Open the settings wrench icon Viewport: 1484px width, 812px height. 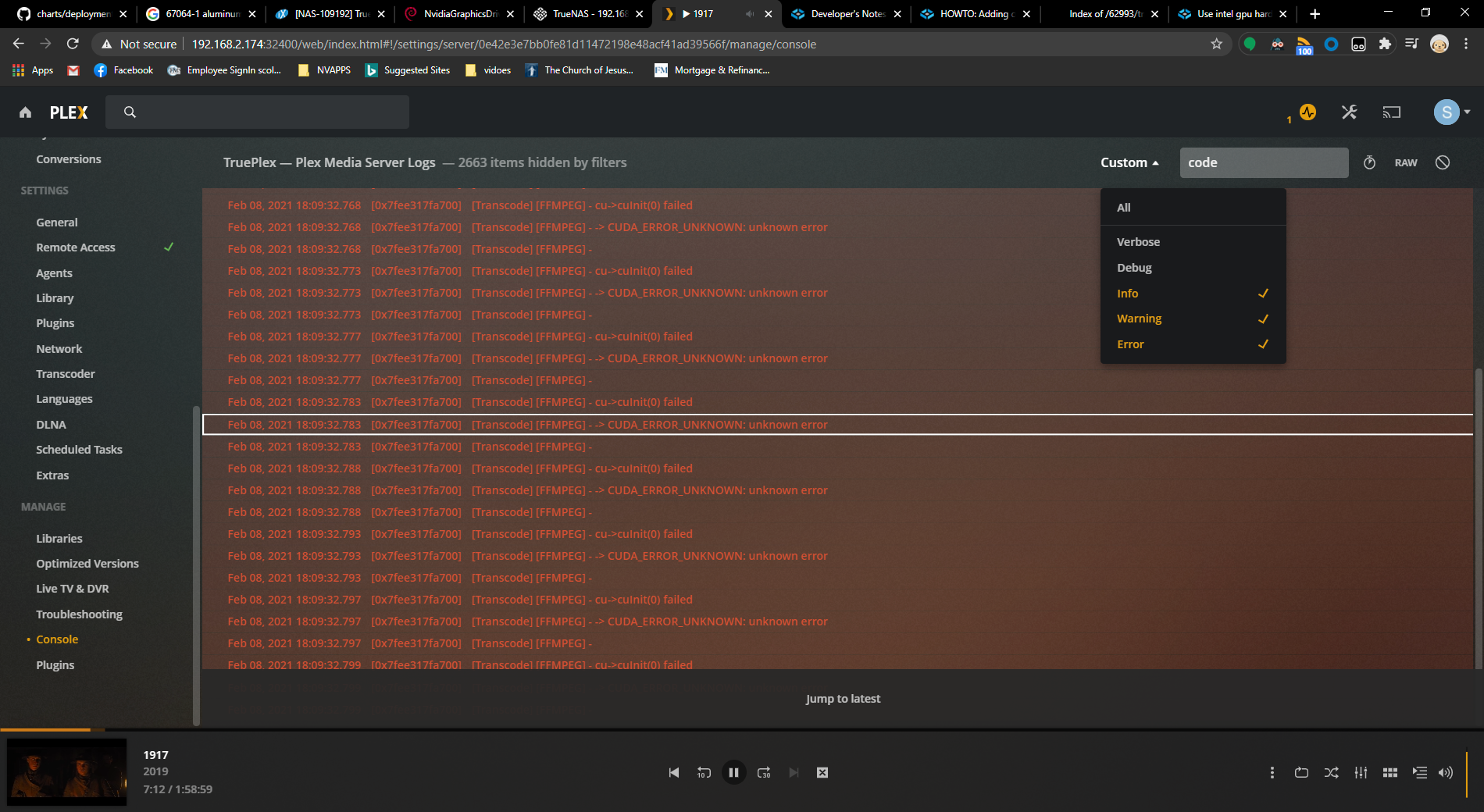point(1349,112)
